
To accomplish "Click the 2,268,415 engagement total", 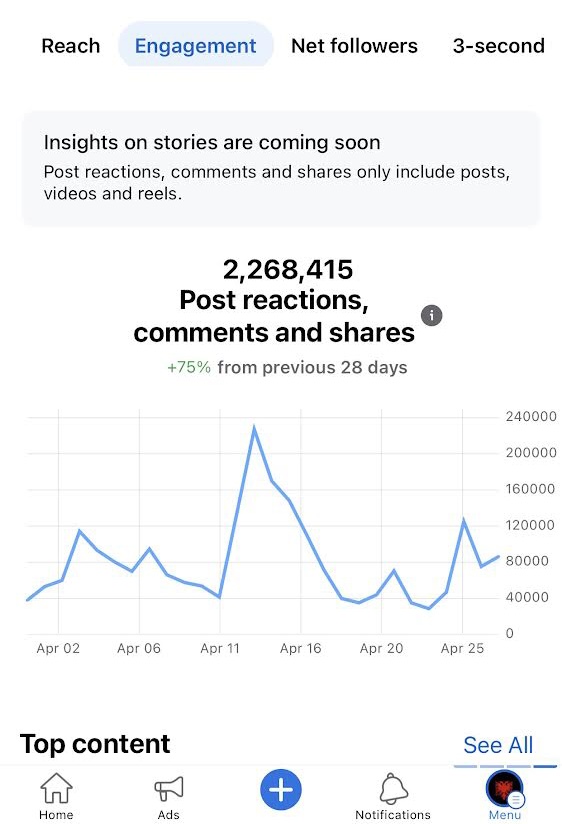I will pos(288,270).
